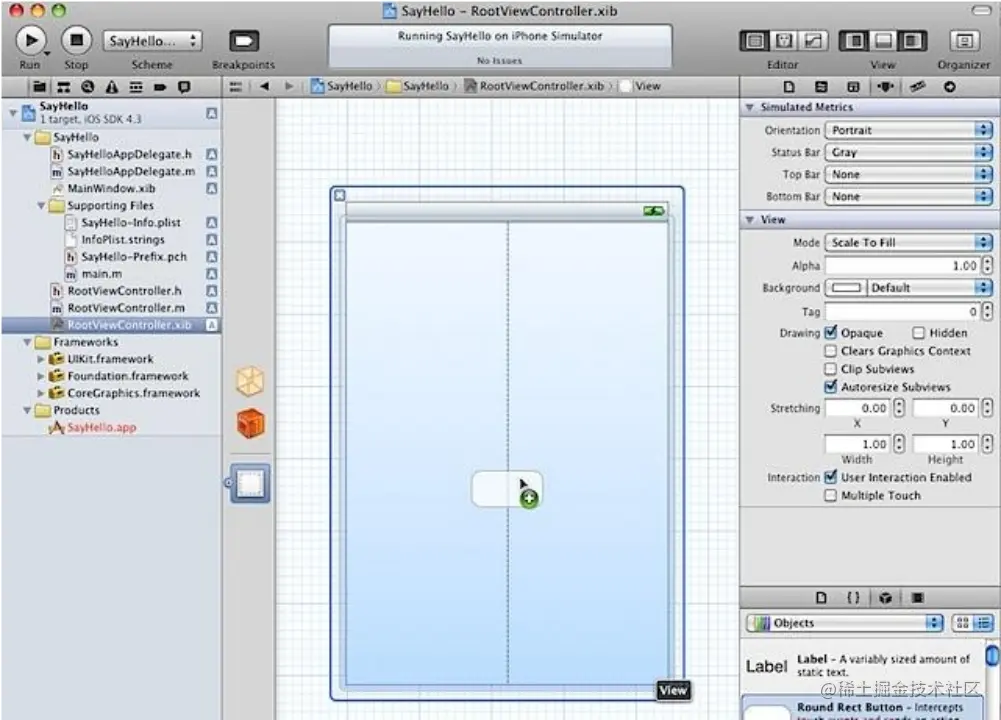
Task: Switch library to list view
Action: coord(983,623)
